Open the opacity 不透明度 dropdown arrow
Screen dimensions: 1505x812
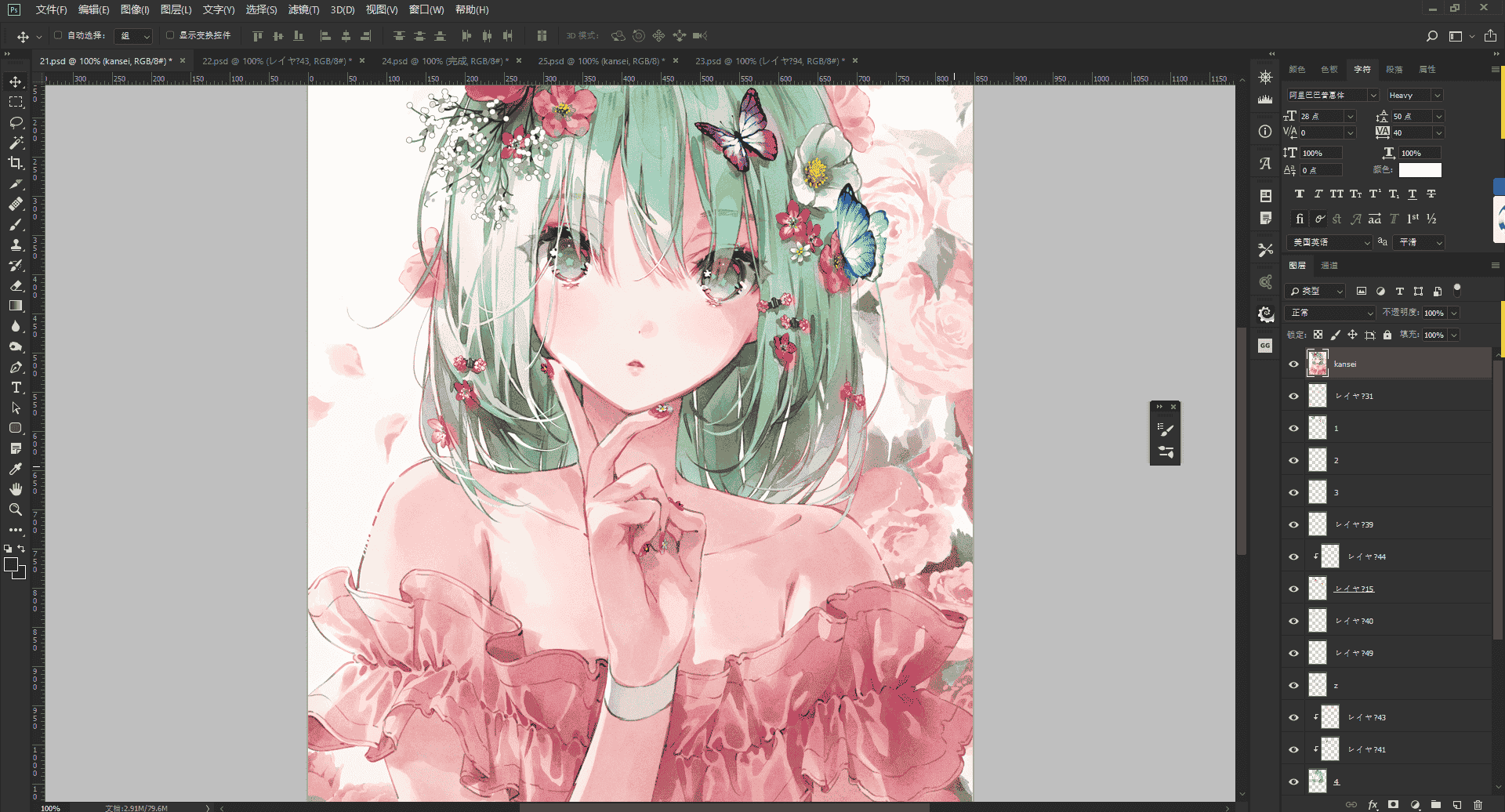[1454, 313]
